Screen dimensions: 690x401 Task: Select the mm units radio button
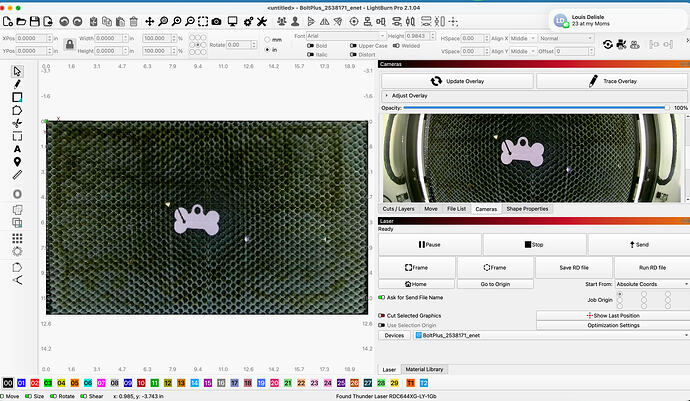267,40
